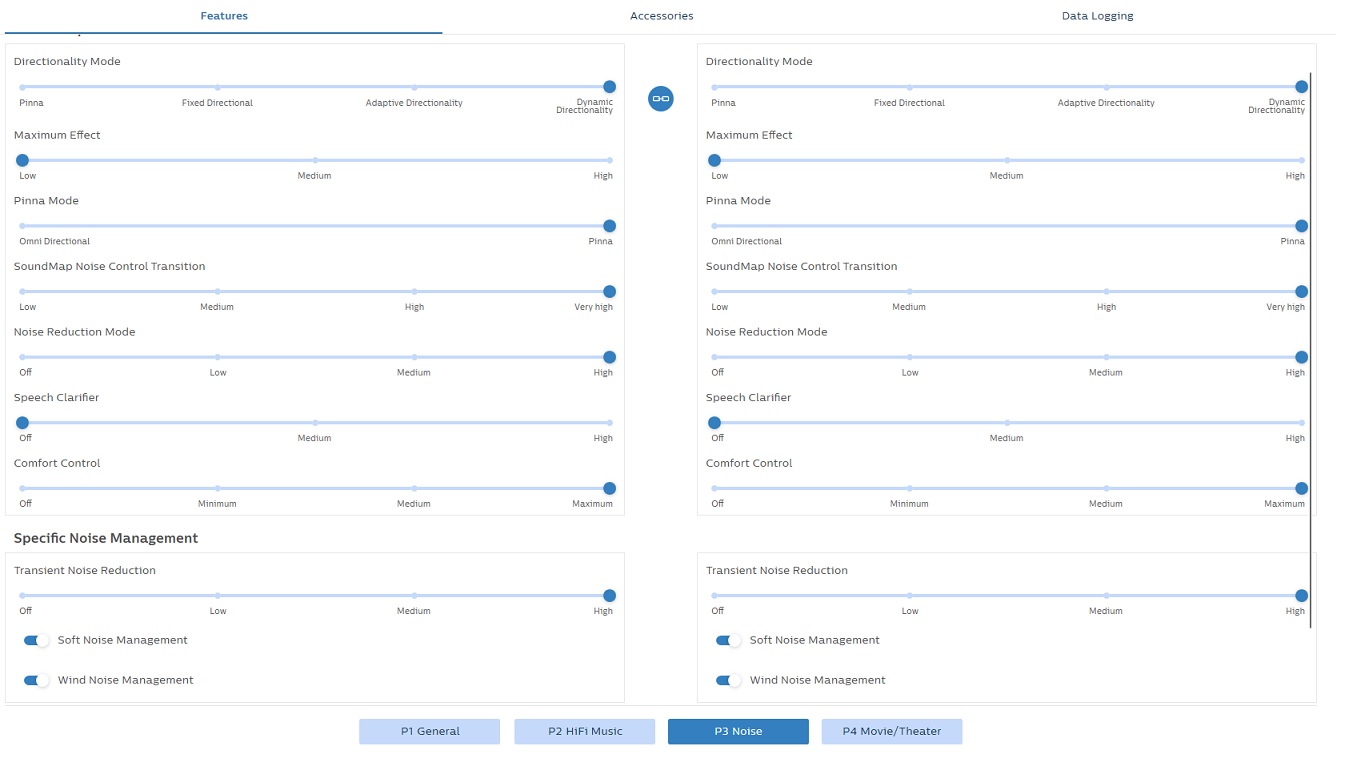The width and height of the screenshot is (1351, 760).
Task: Set right Pinna Mode to Omni Directional
Action: [714, 226]
